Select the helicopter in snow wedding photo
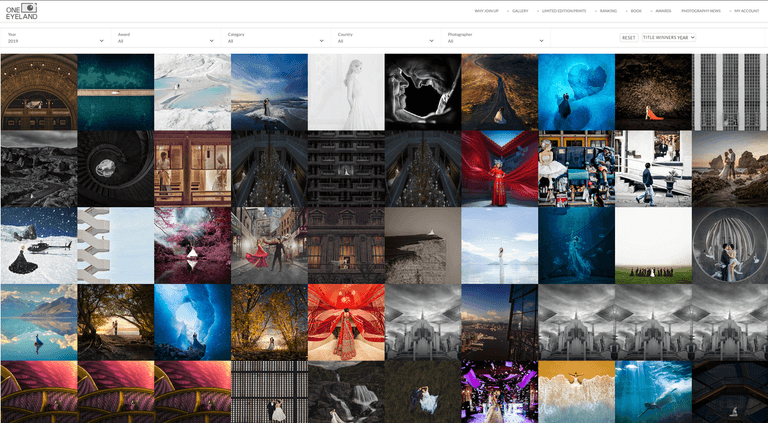This screenshot has height=423, width=768. point(38,245)
